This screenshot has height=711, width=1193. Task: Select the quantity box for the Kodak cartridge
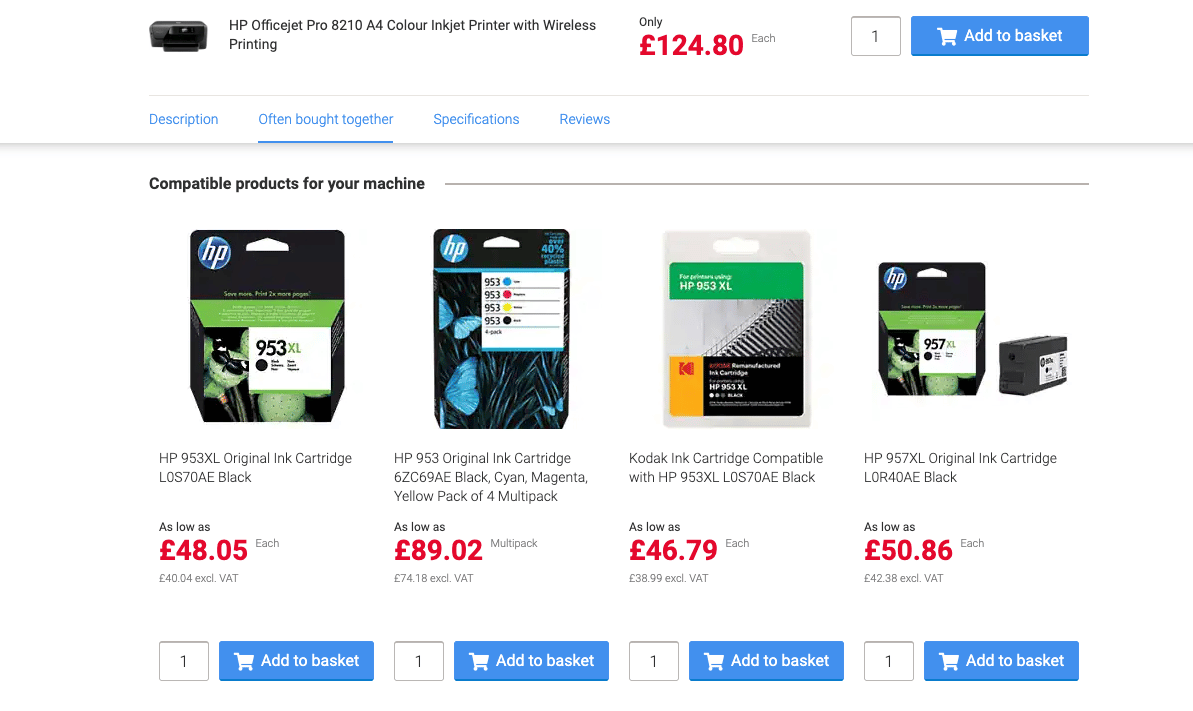(x=654, y=661)
